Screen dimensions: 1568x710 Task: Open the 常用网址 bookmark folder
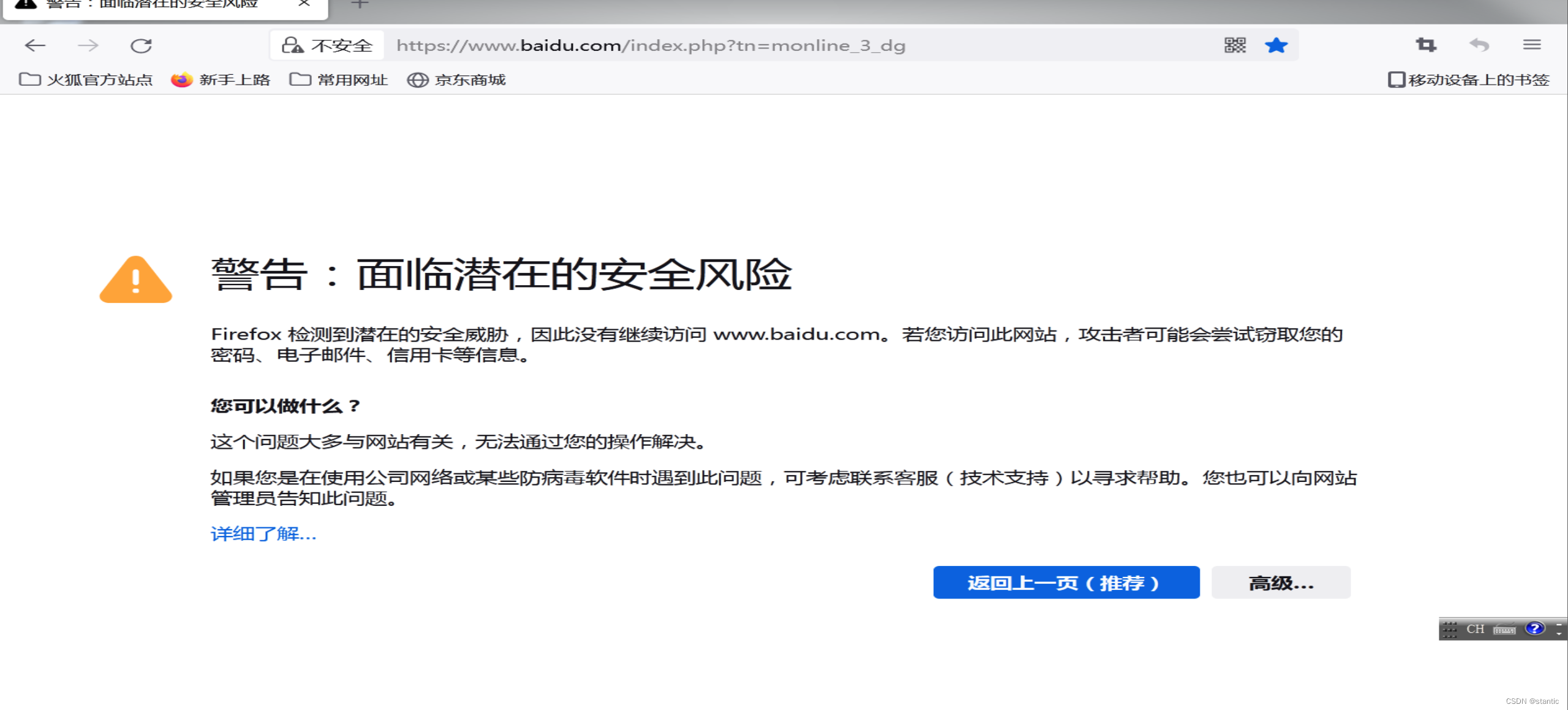(339, 80)
